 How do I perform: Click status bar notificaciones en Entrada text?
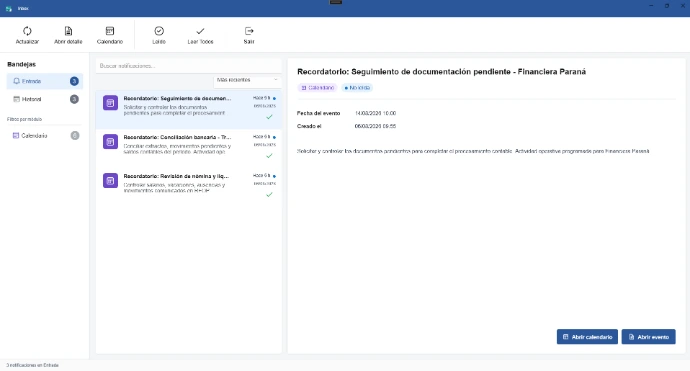(33, 365)
